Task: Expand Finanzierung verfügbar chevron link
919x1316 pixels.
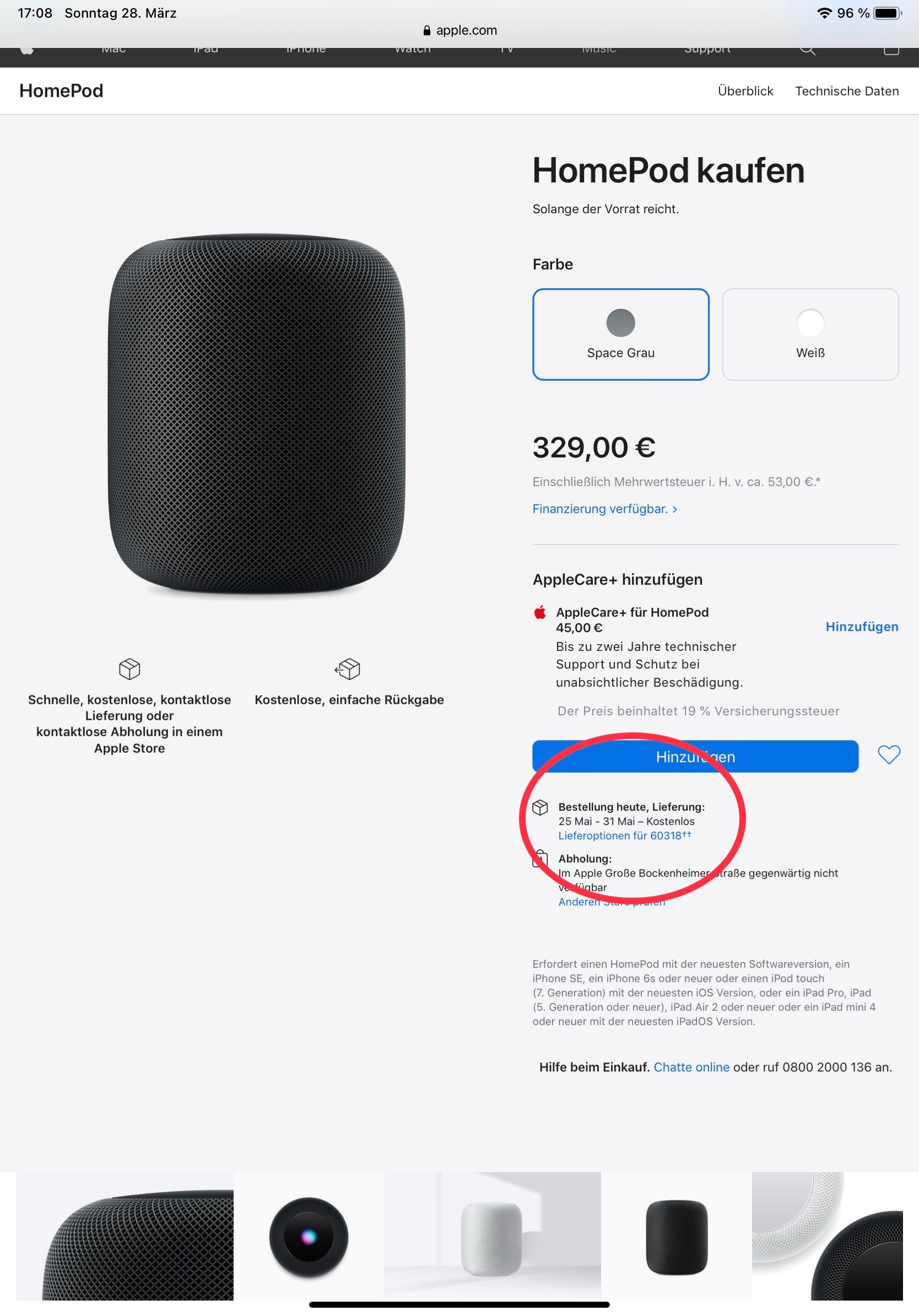Action: pos(604,509)
